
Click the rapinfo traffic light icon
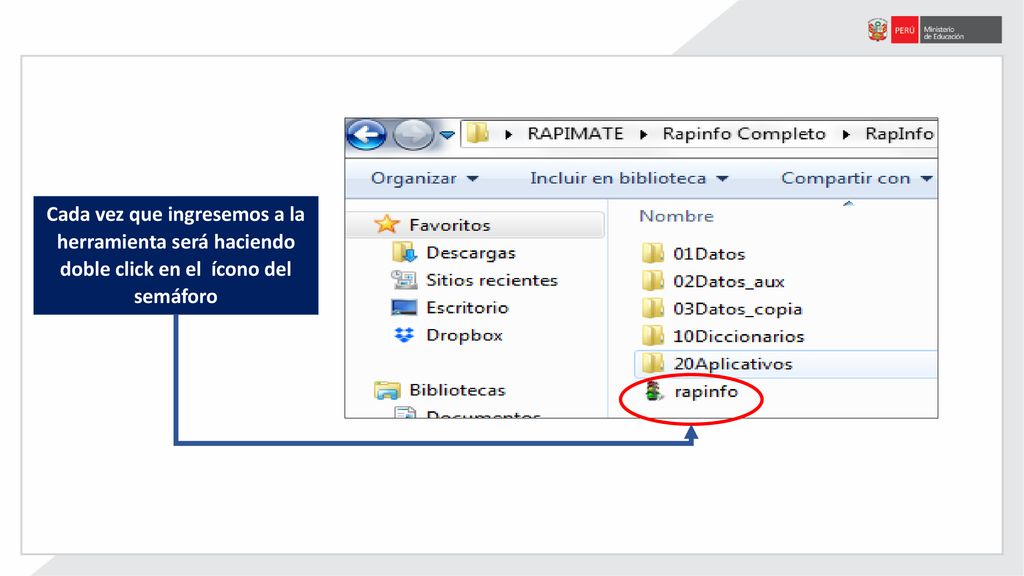point(653,391)
